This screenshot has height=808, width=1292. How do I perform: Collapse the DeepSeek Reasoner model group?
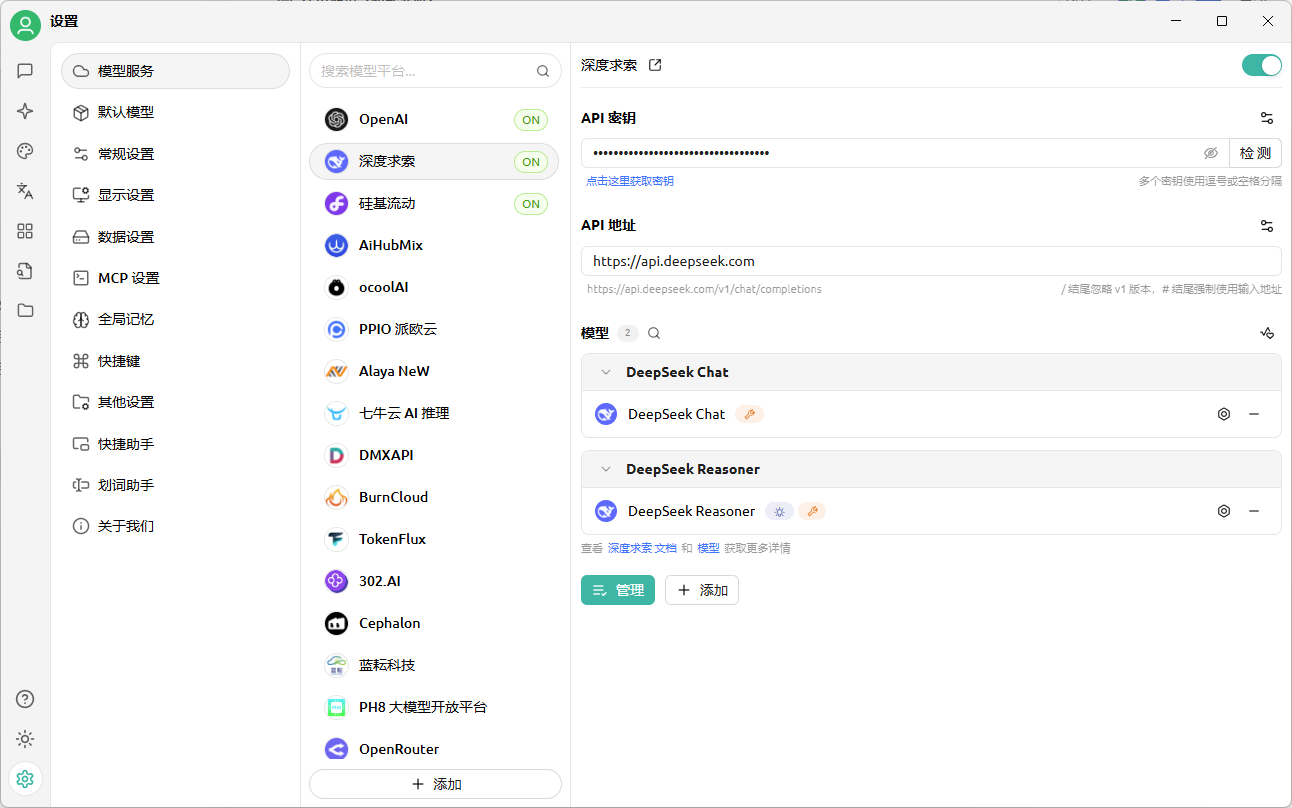coord(605,469)
